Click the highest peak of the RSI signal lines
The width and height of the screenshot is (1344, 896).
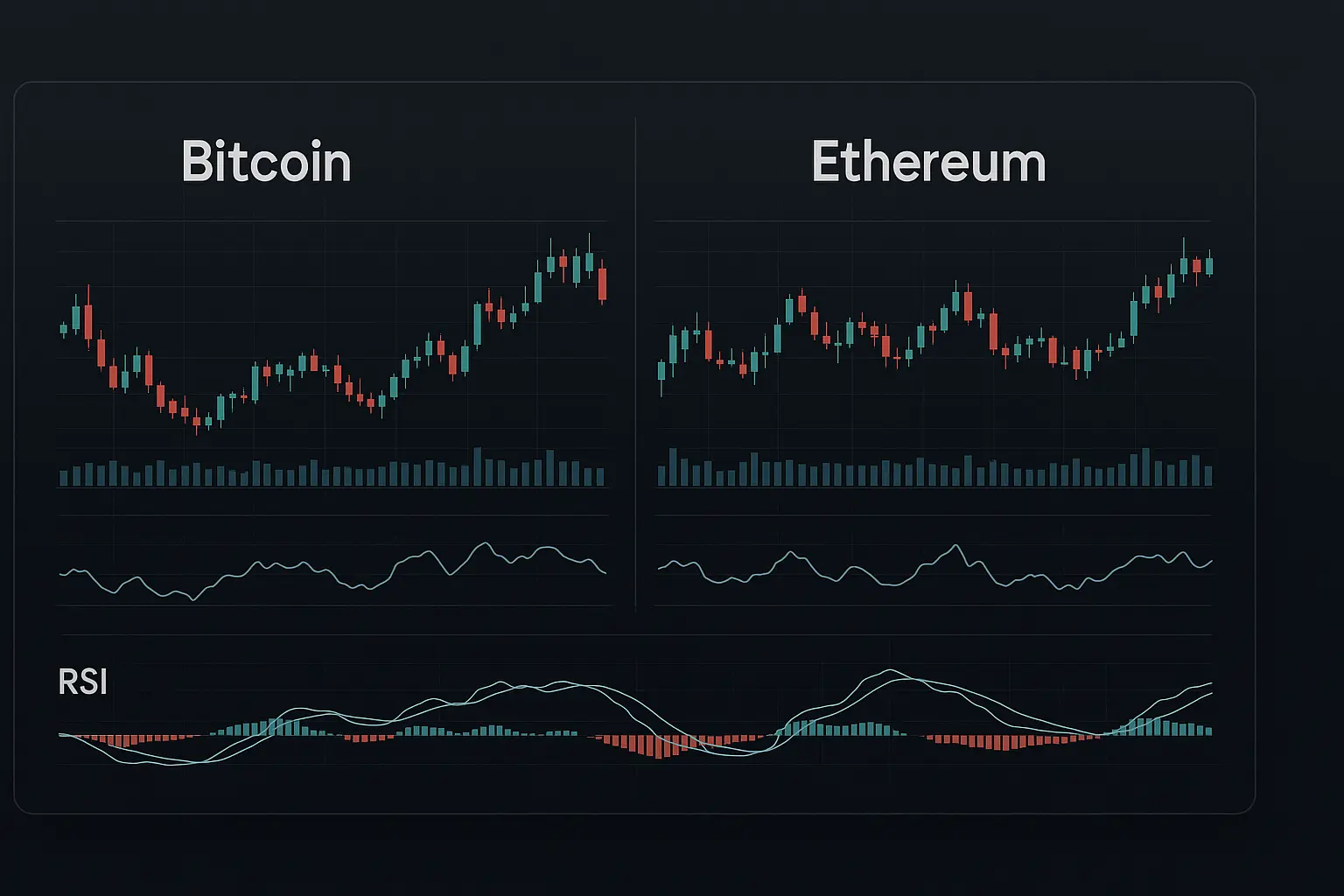point(891,672)
